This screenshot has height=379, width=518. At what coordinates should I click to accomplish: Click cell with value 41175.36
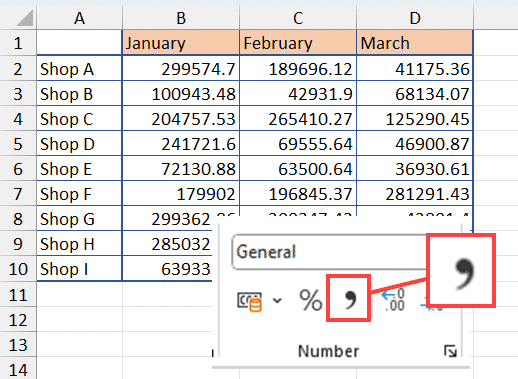[415, 69]
